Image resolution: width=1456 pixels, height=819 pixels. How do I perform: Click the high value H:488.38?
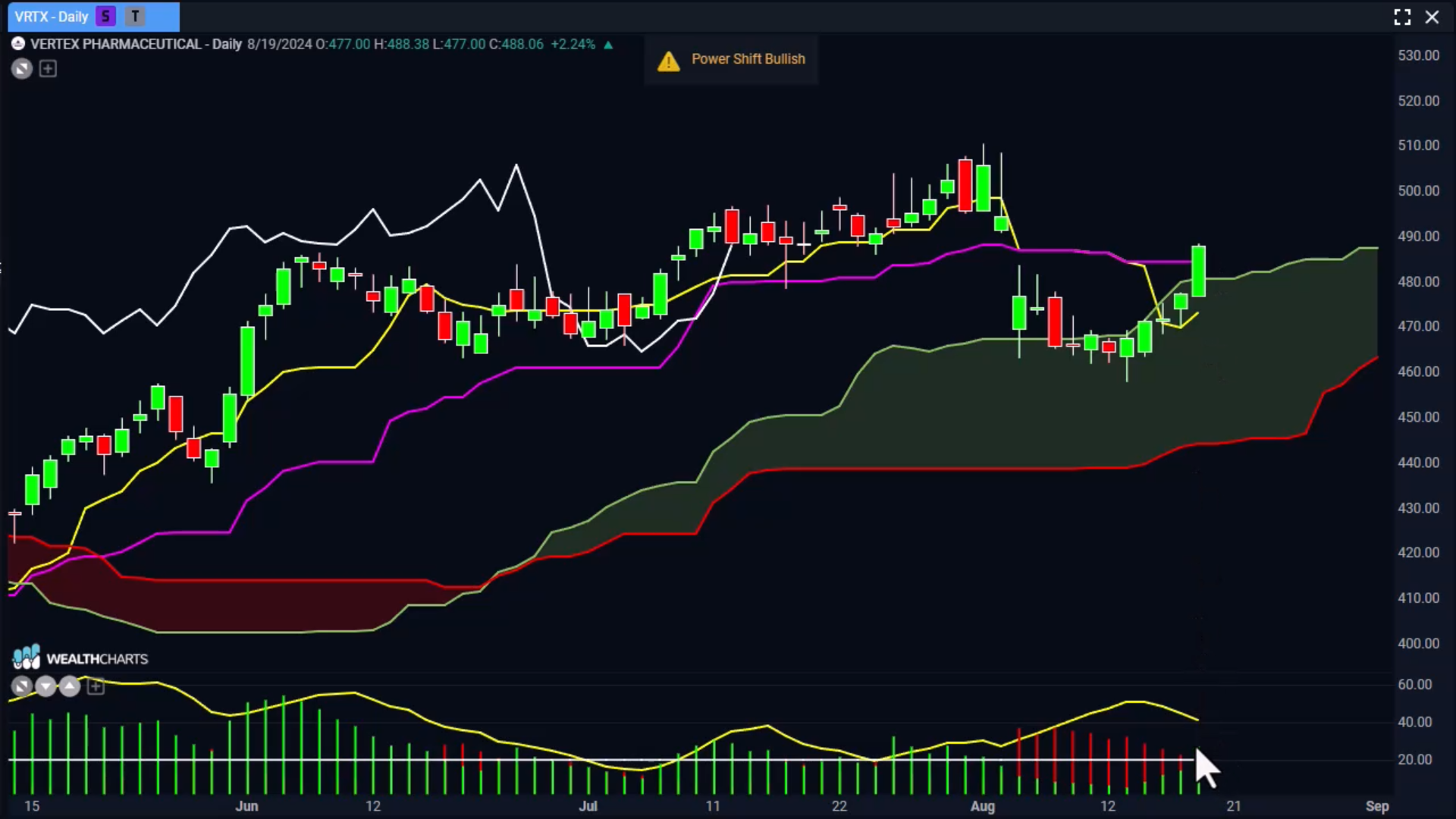point(401,44)
